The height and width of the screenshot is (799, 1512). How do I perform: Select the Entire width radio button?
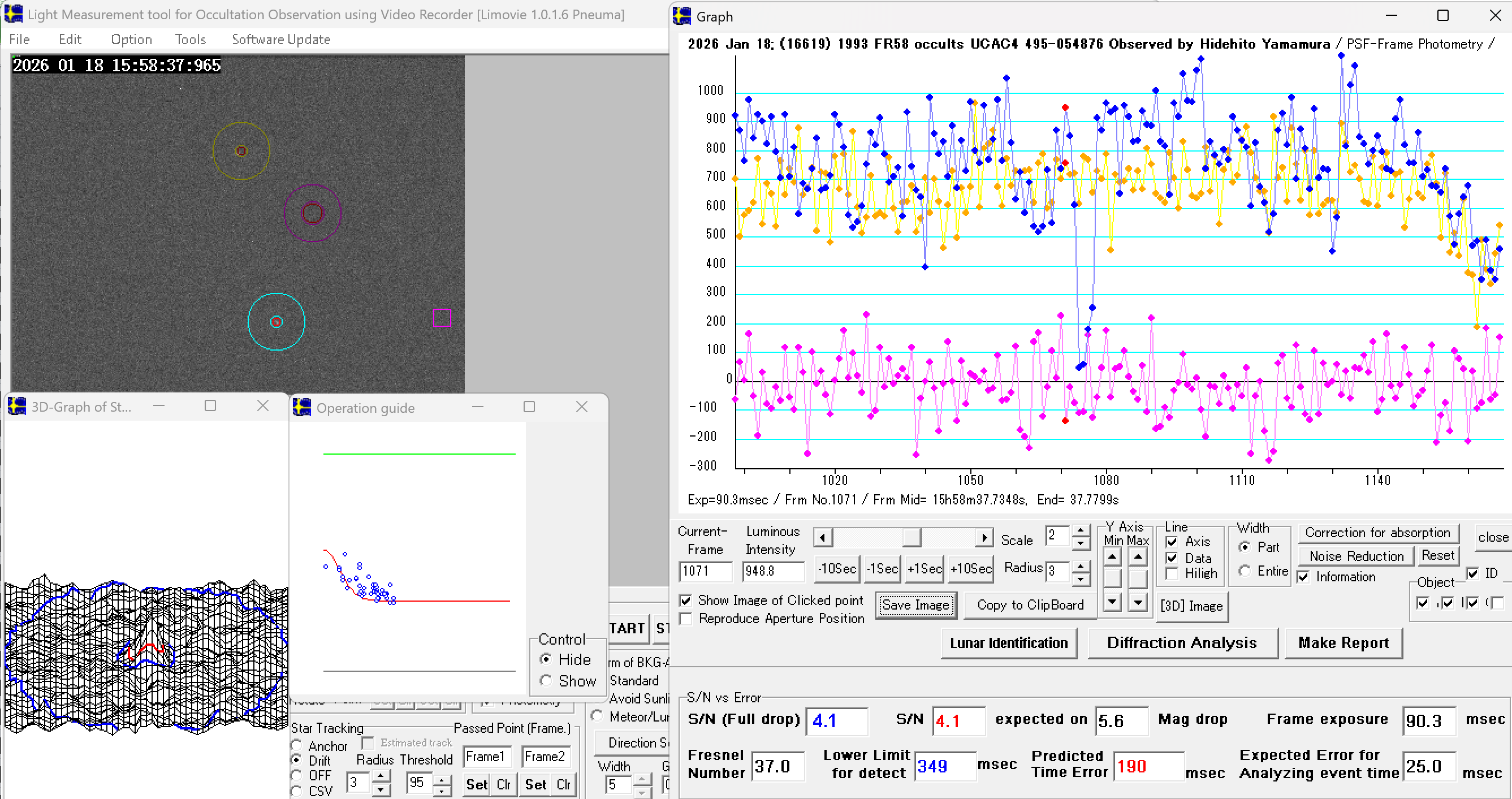[1245, 571]
